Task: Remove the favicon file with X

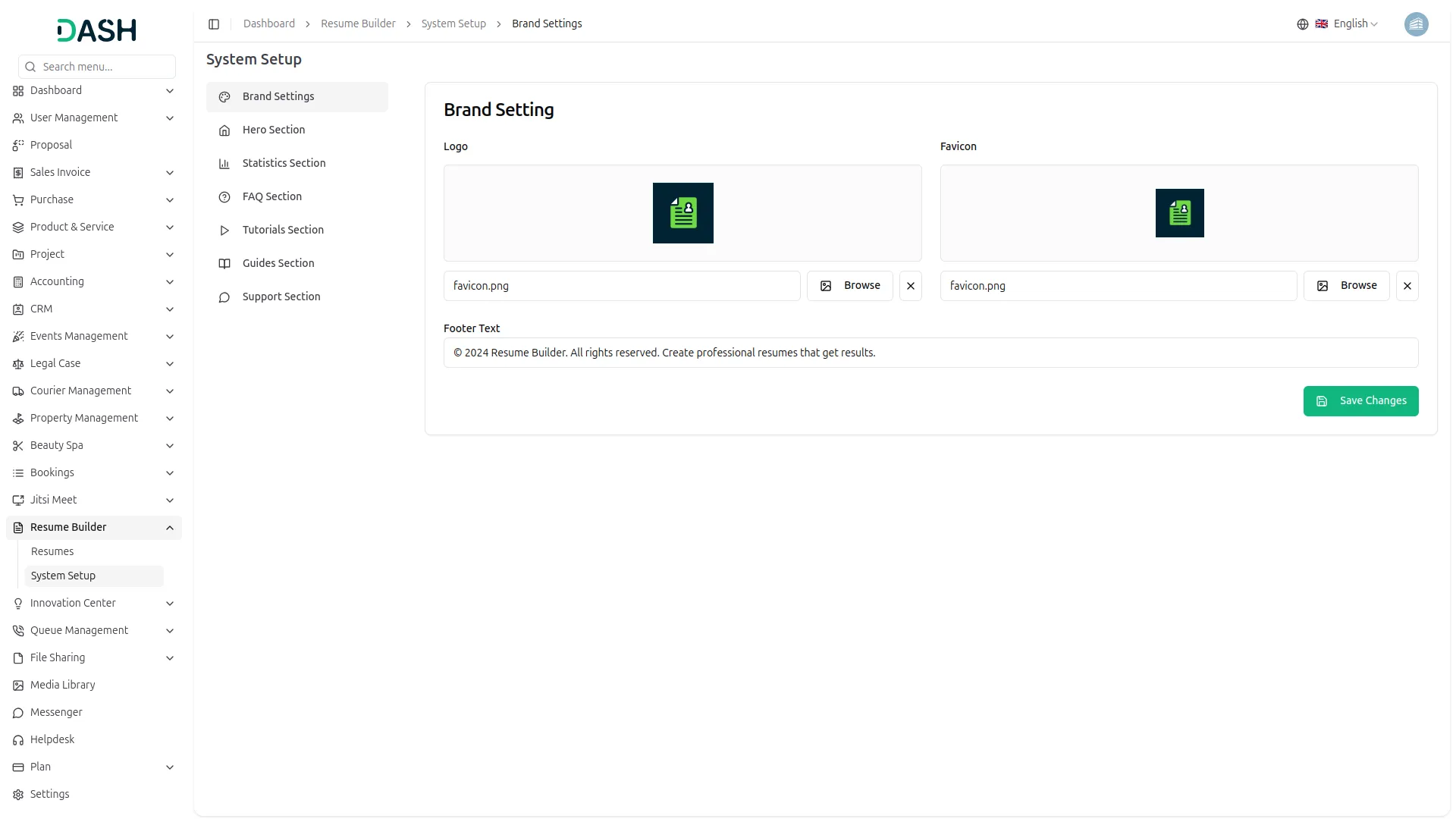Action: point(1407,286)
